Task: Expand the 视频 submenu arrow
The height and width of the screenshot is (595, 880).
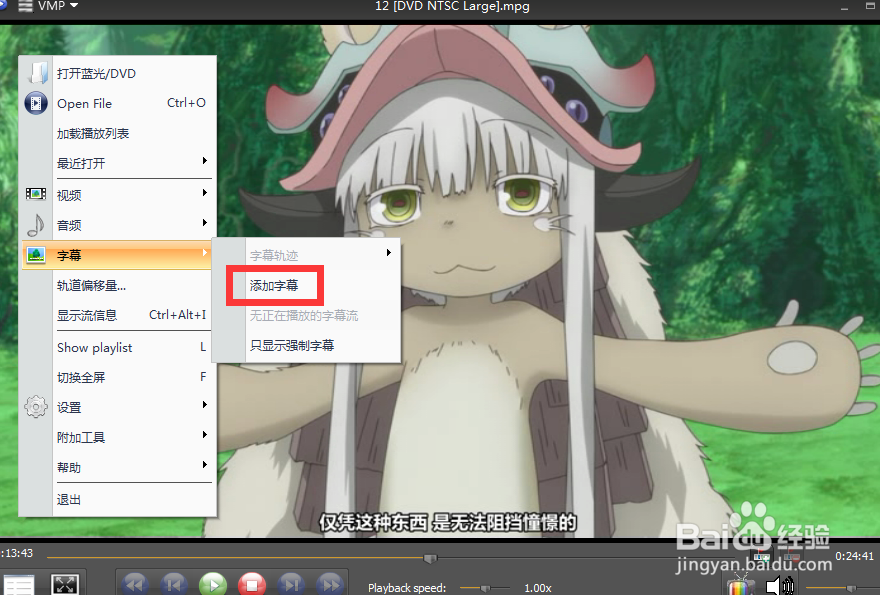Action: tap(205, 193)
